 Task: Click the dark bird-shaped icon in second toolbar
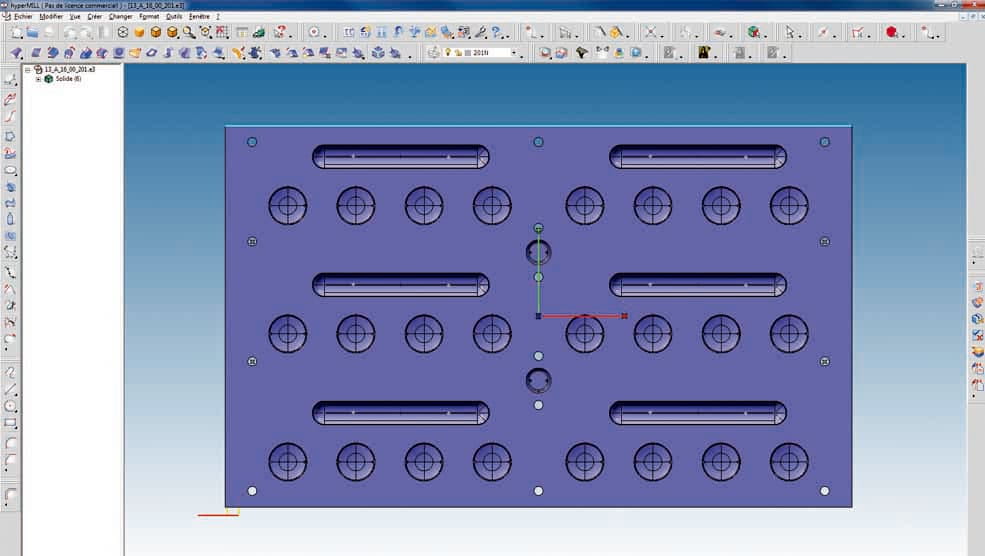click(582, 53)
